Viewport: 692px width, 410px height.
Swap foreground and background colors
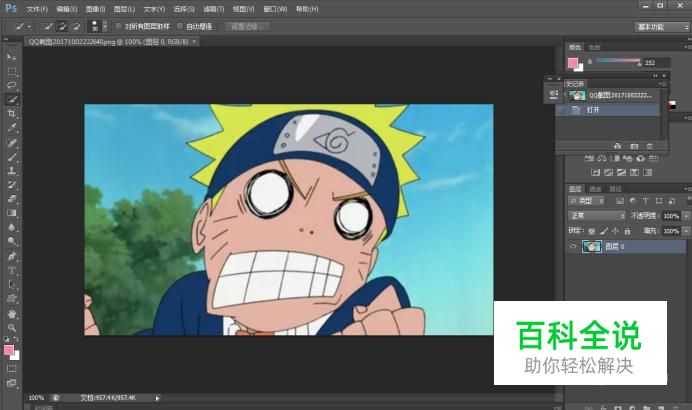coord(16,339)
